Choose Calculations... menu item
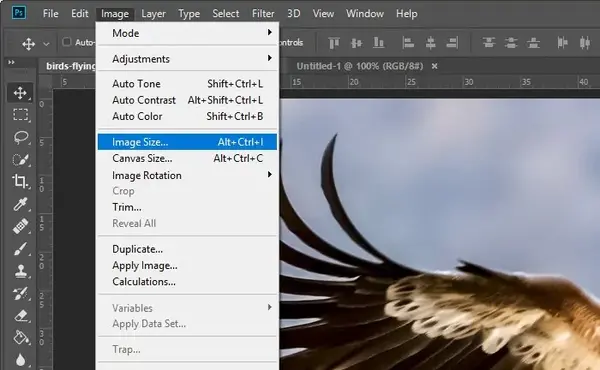The image size is (600, 370). (188, 282)
